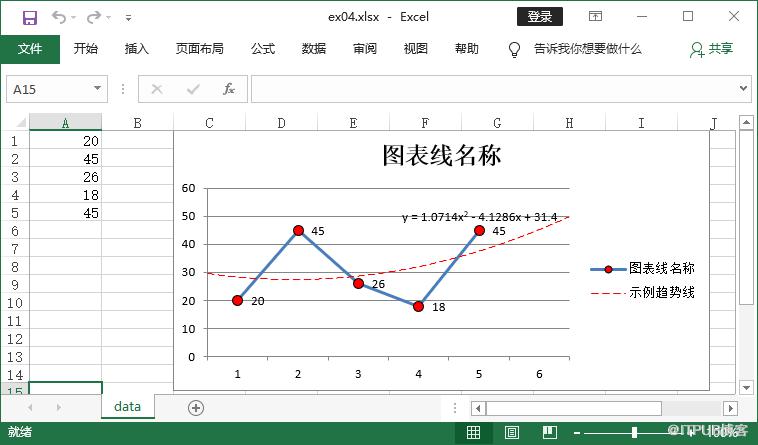758x445 pixels.
Task: Click cell A1 containing 20
Action: click(65, 141)
